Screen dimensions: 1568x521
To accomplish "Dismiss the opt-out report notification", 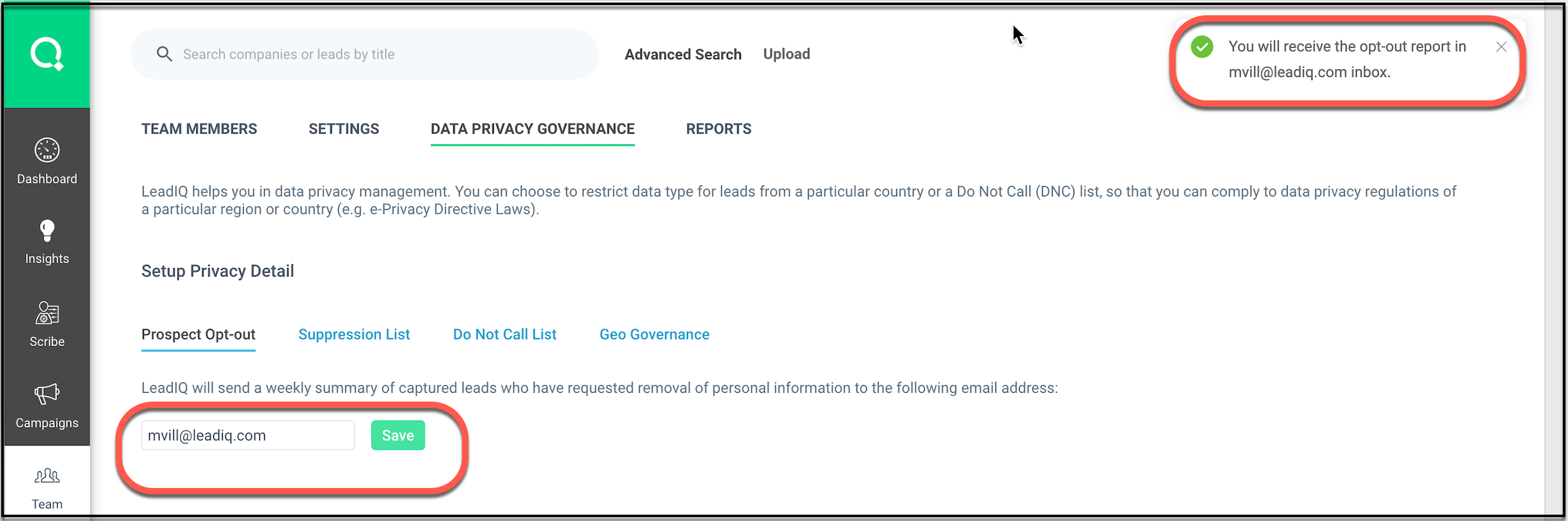I will 1501,47.
